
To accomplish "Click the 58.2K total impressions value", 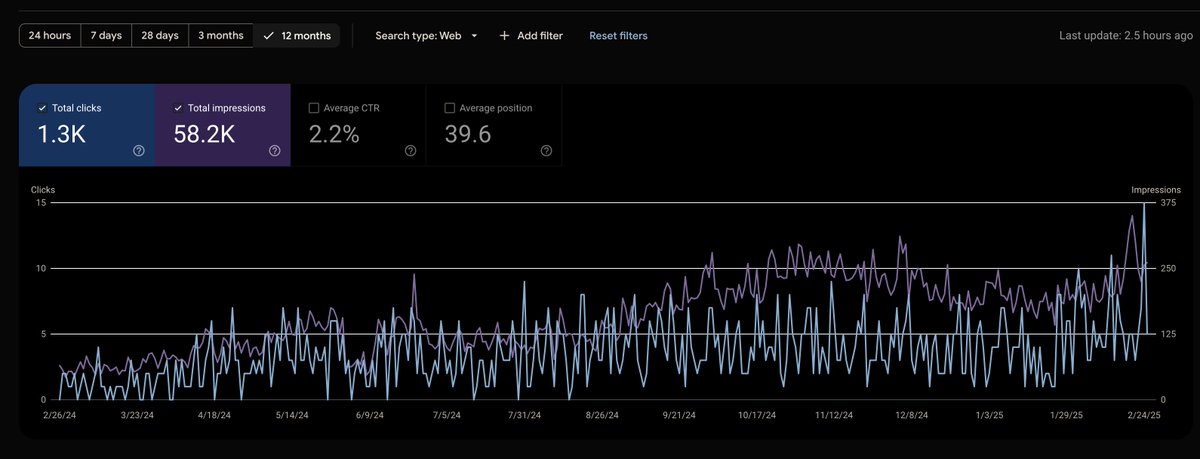I will coord(206,134).
